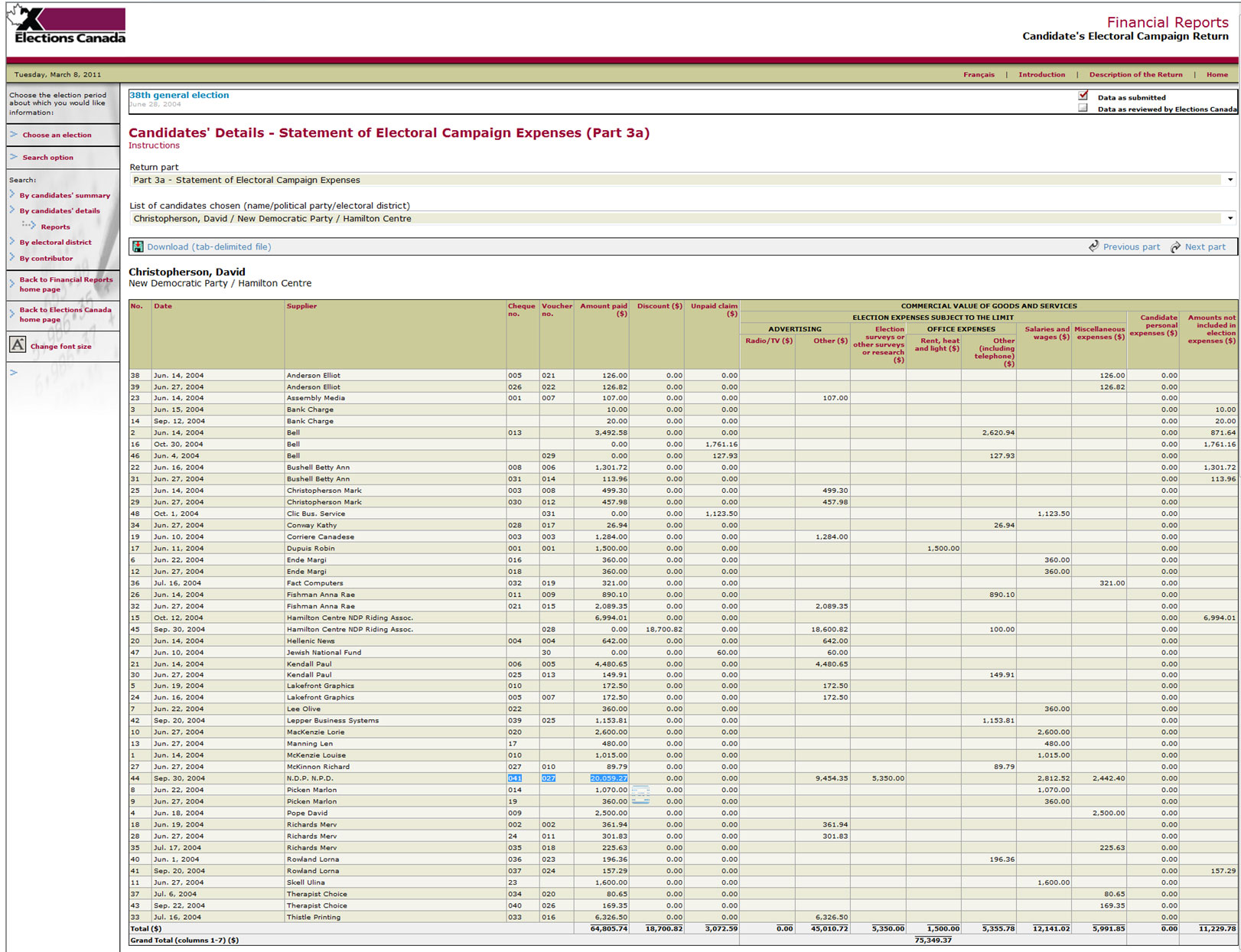Select the Data as submitted checkbox

click(x=1083, y=96)
